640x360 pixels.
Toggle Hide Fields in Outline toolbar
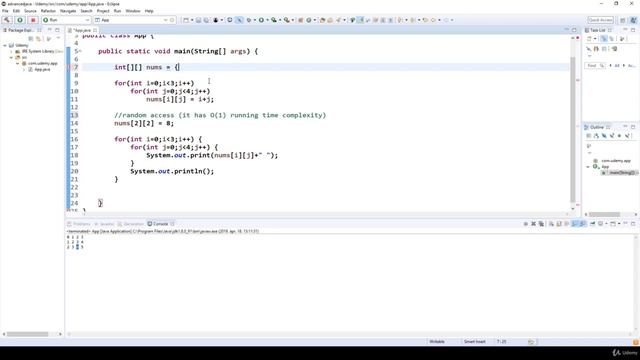604,136
